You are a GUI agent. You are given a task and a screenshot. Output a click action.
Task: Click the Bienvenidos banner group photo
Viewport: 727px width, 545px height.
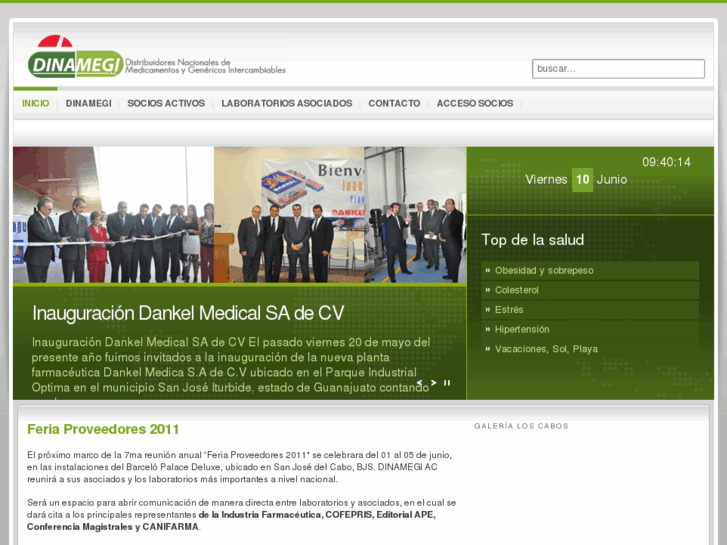289,215
